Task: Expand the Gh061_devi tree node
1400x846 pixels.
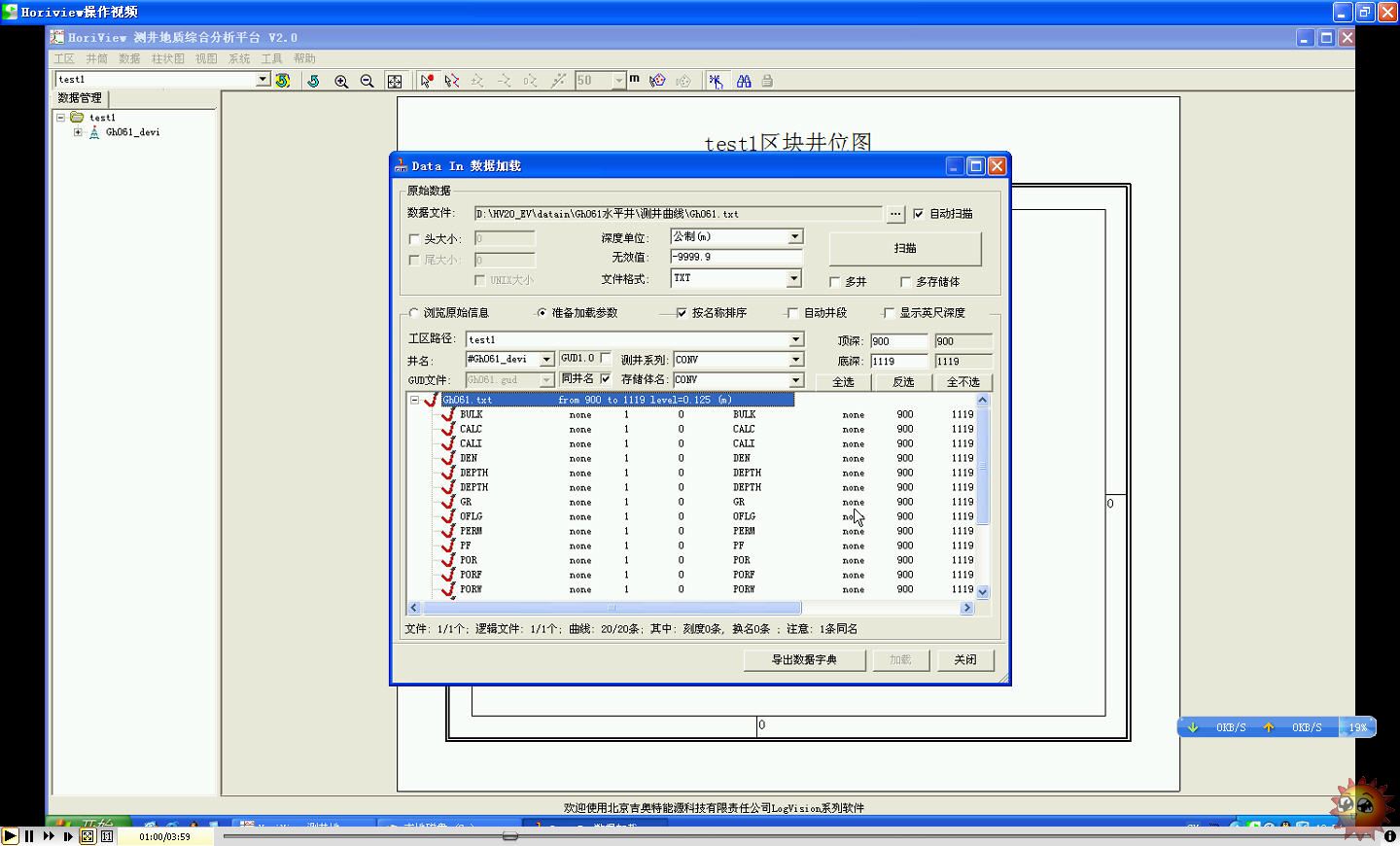Action: [78, 132]
